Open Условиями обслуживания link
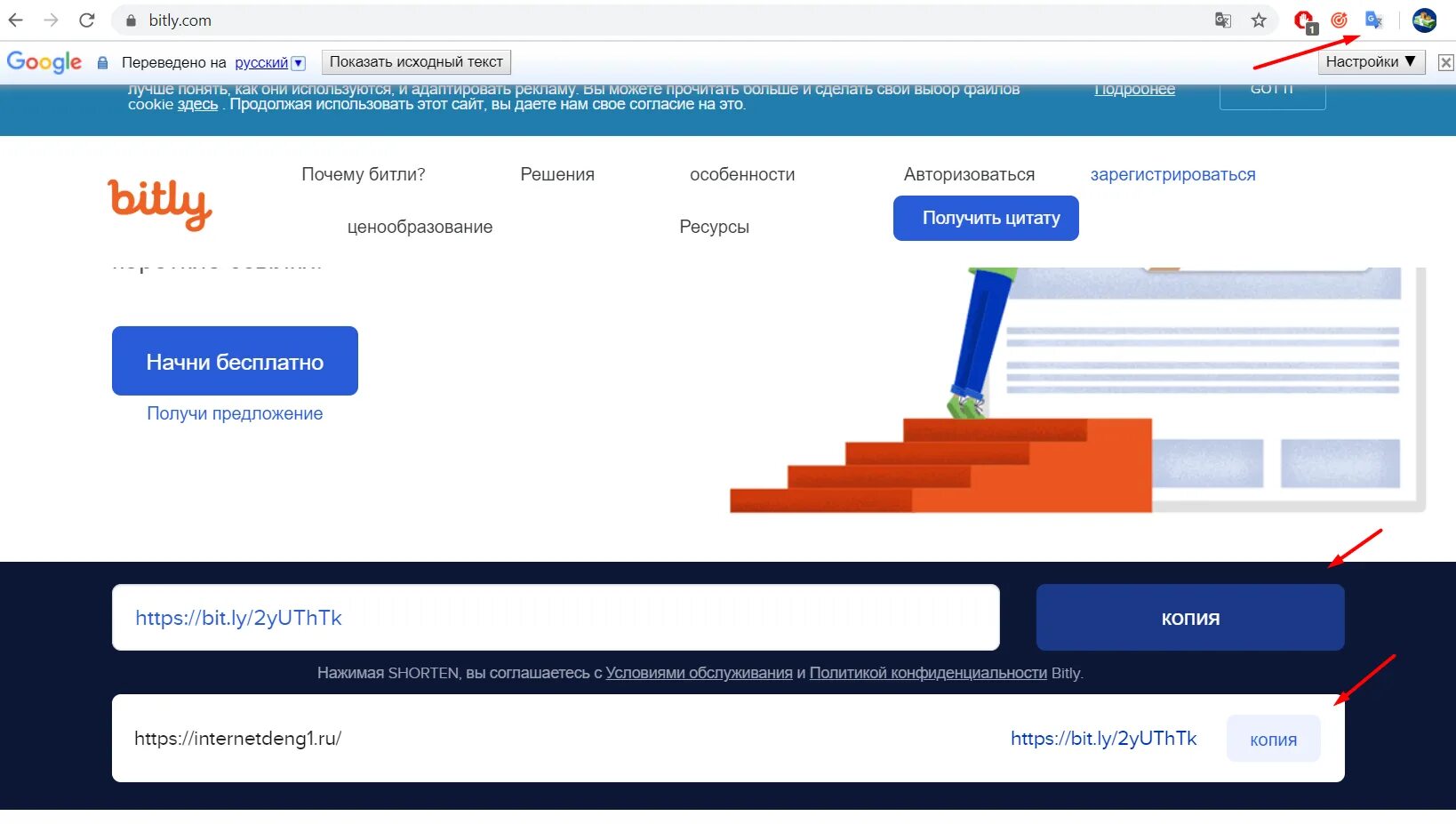 click(x=699, y=673)
